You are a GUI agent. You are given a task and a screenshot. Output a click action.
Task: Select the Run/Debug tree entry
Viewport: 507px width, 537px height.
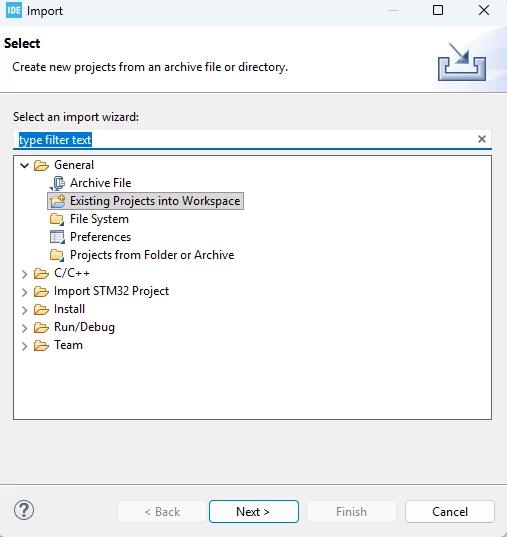(84, 327)
